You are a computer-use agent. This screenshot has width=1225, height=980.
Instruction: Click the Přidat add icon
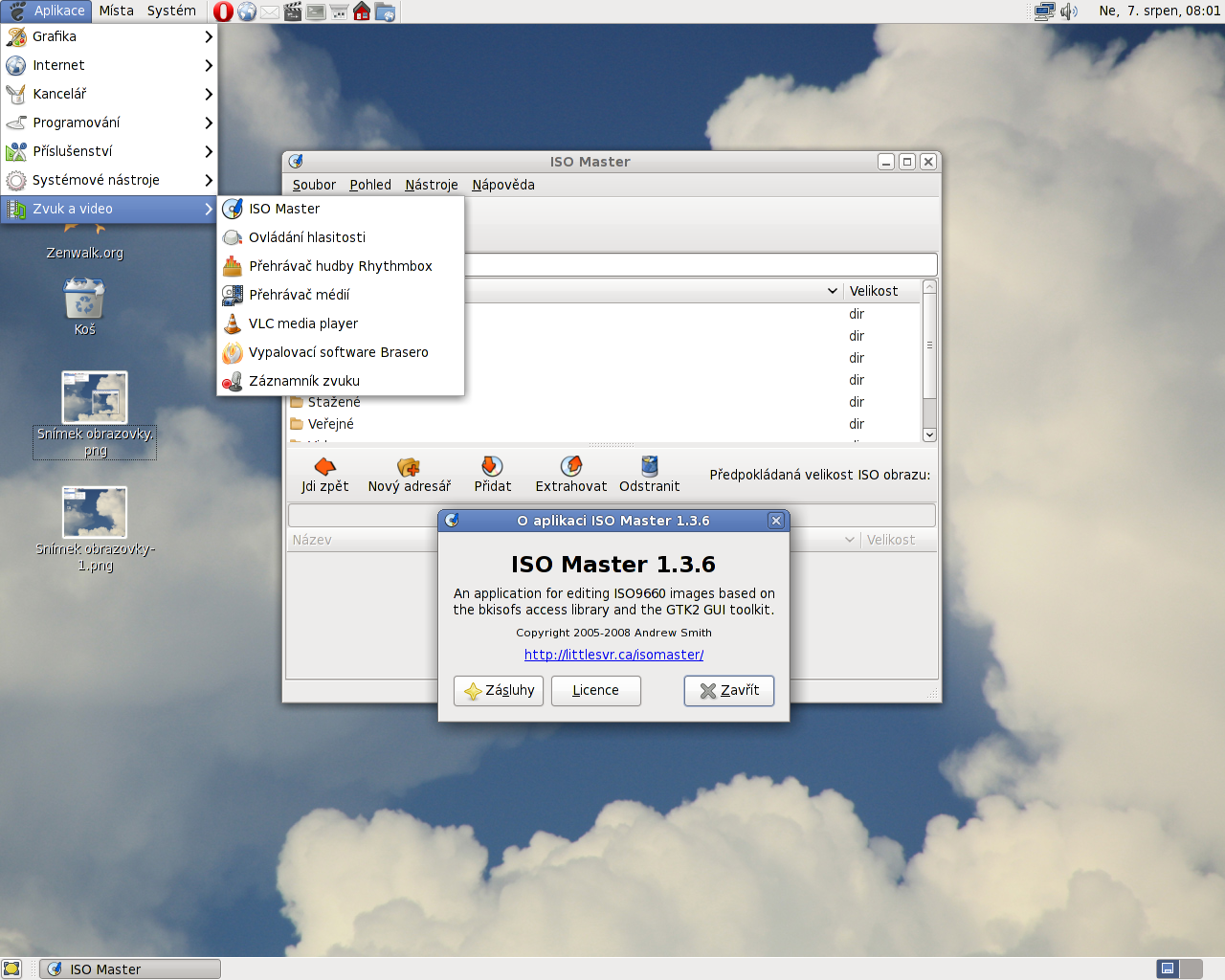pos(492,466)
